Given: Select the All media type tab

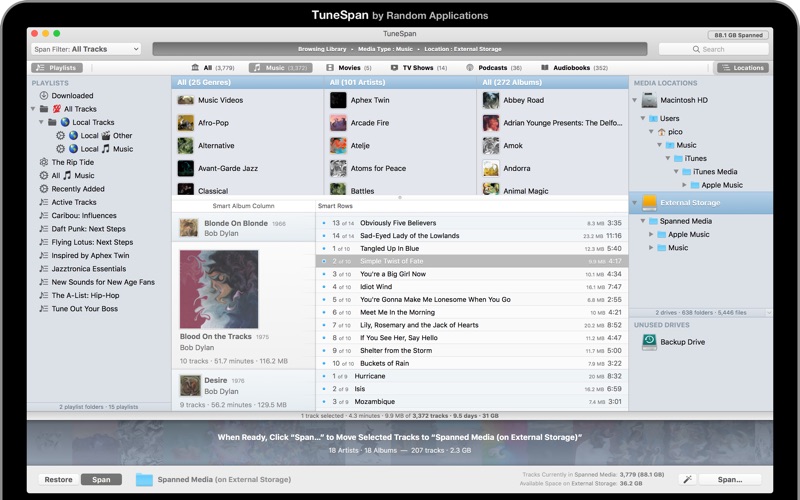Looking at the screenshot, I should 213,68.
